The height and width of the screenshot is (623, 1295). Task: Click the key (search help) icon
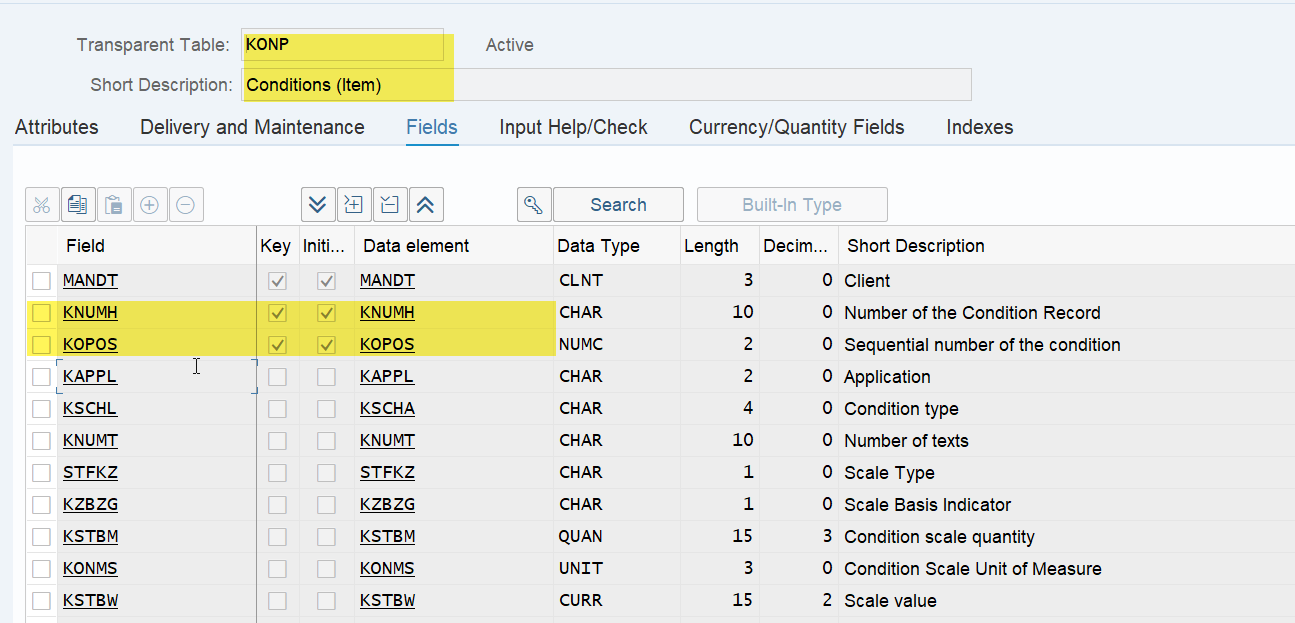(x=533, y=204)
